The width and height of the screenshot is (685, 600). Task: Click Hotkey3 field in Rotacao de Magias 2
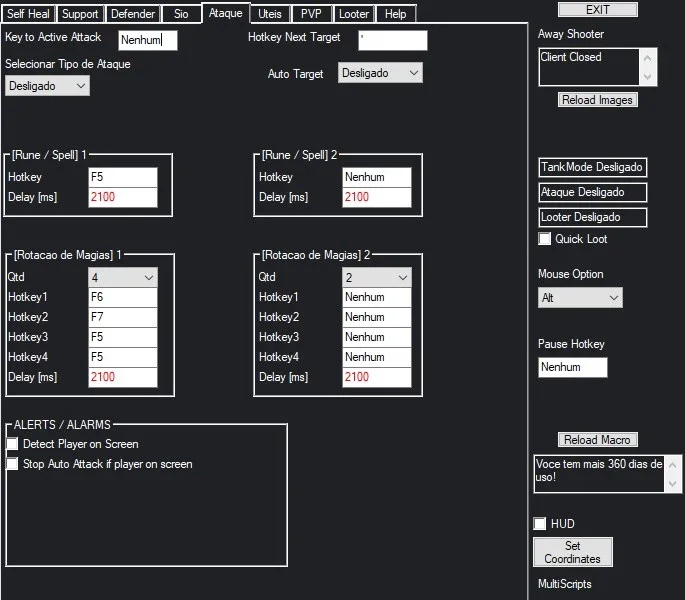(377, 337)
